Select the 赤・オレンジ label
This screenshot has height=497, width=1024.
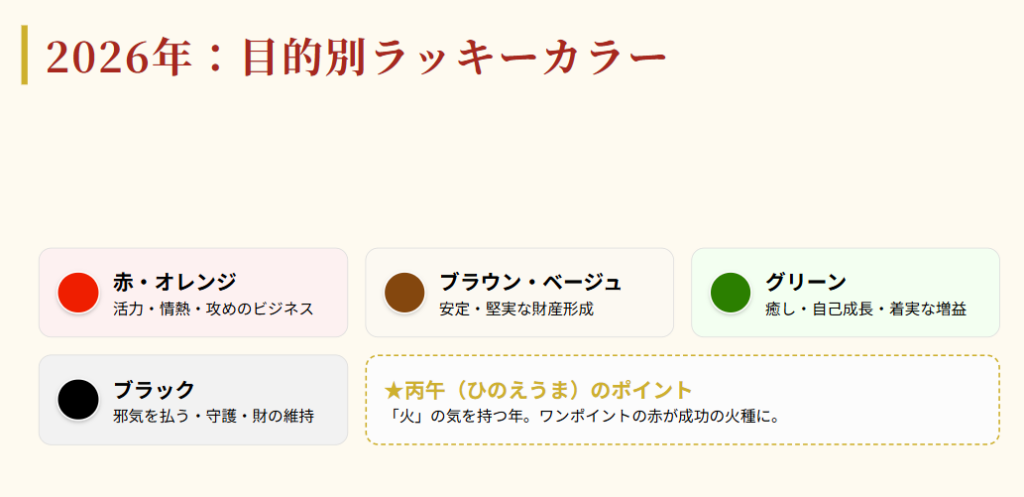(175, 281)
